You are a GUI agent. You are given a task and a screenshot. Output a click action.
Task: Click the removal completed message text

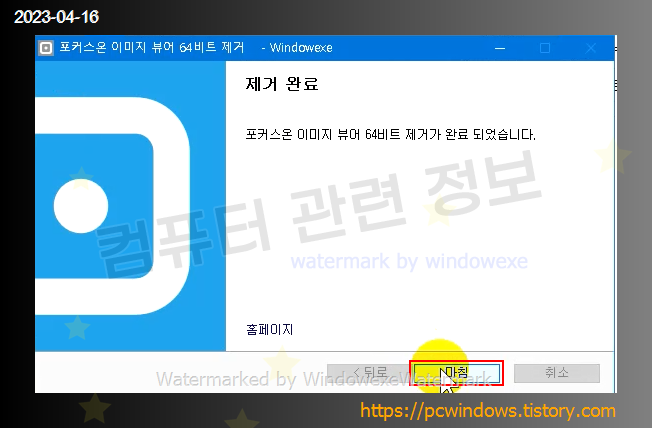click(x=390, y=134)
